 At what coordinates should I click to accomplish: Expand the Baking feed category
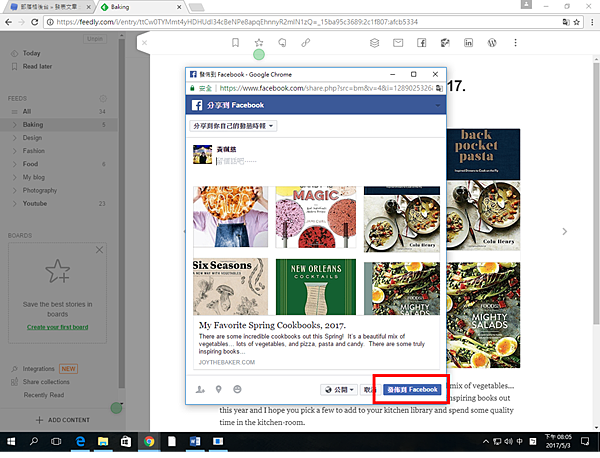point(15,125)
